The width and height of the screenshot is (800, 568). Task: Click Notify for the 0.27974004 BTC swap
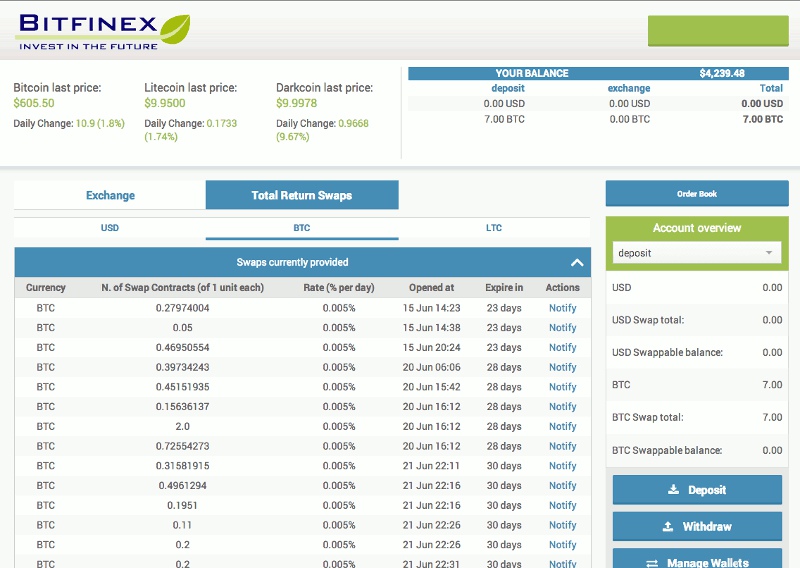pyautogui.click(x=562, y=308)
